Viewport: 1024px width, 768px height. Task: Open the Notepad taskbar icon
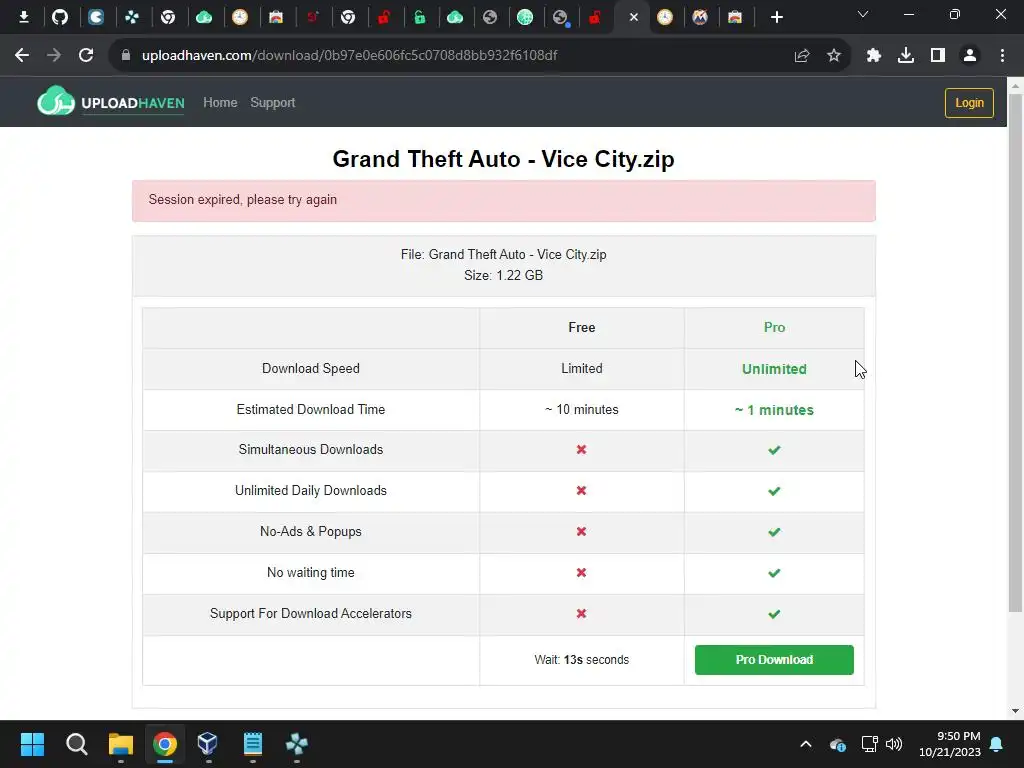point(253,744)
